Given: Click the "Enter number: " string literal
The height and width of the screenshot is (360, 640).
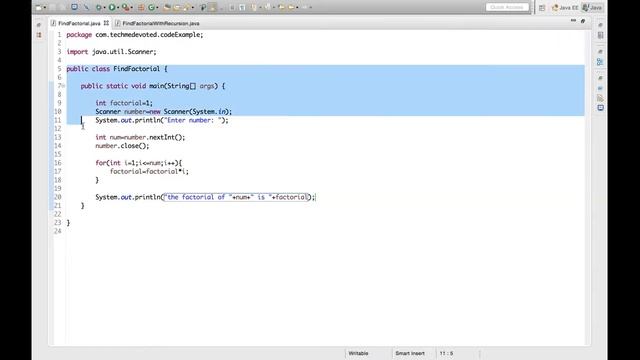Looking at the screenshot, I should pos(195,120).
